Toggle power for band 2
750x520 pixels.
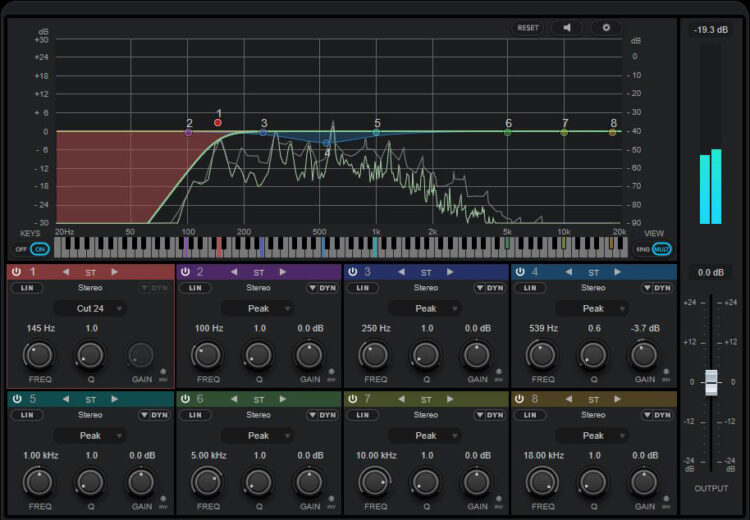click(x=185, y=272)
